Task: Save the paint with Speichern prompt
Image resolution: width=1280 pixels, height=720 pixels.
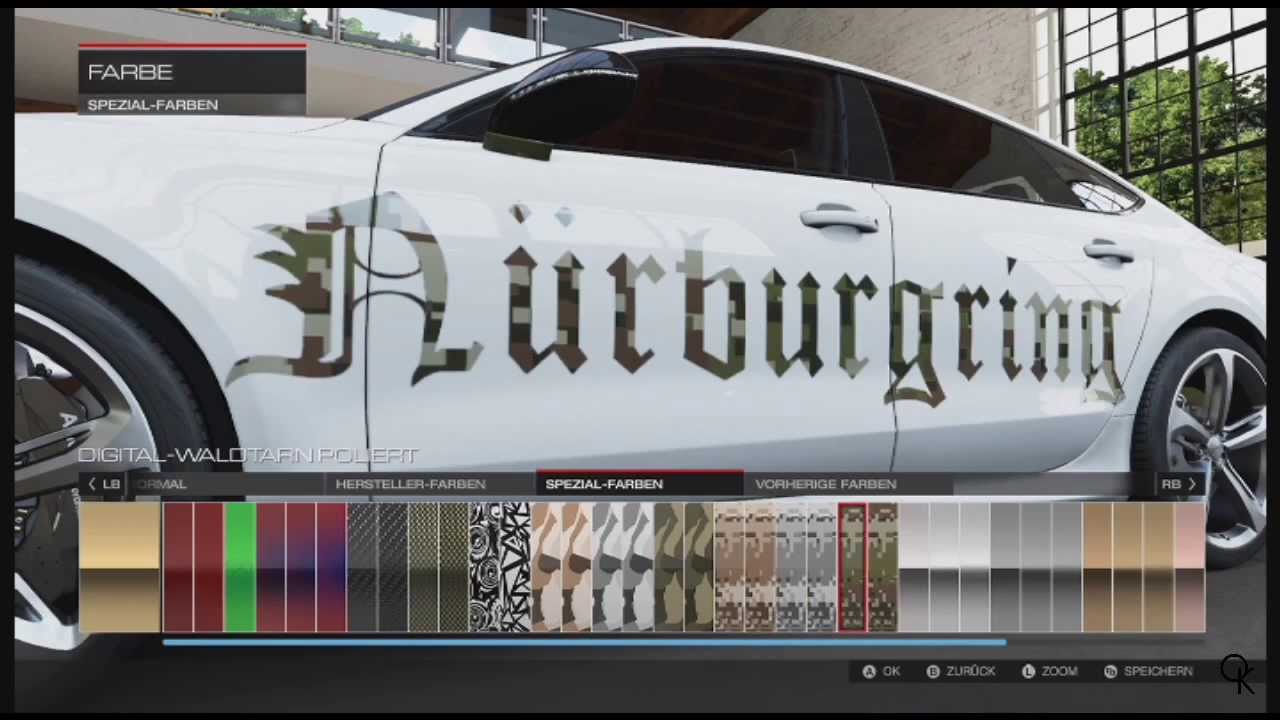Action: pyautogui.click(x=1148, y=671)
